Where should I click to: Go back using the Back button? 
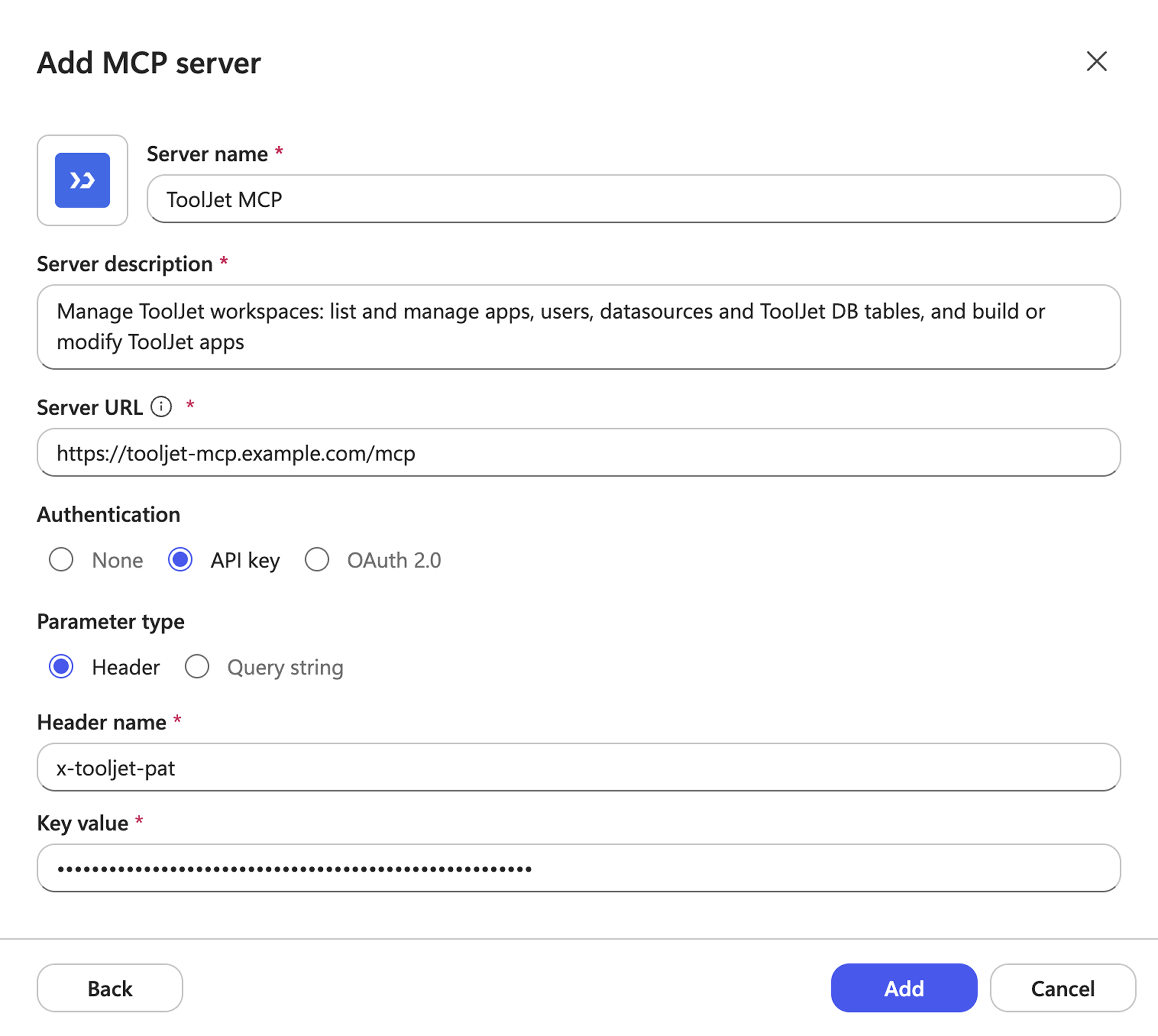click(x=110, y=988)
